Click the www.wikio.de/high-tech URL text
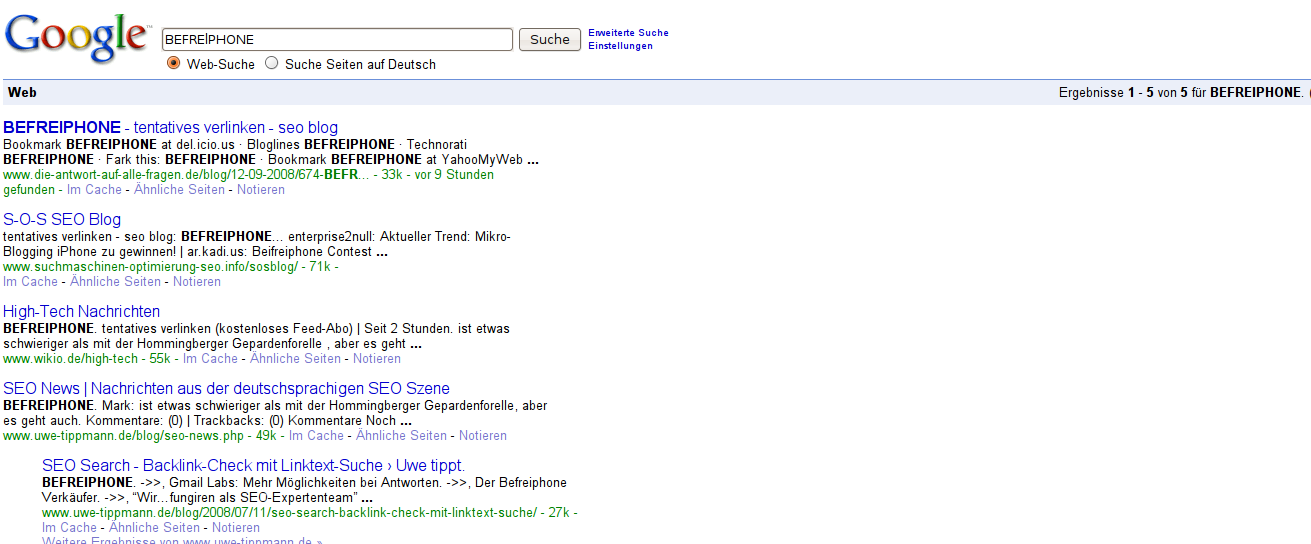This screenshot has width=1311, height=544. (x=70, y=359)
